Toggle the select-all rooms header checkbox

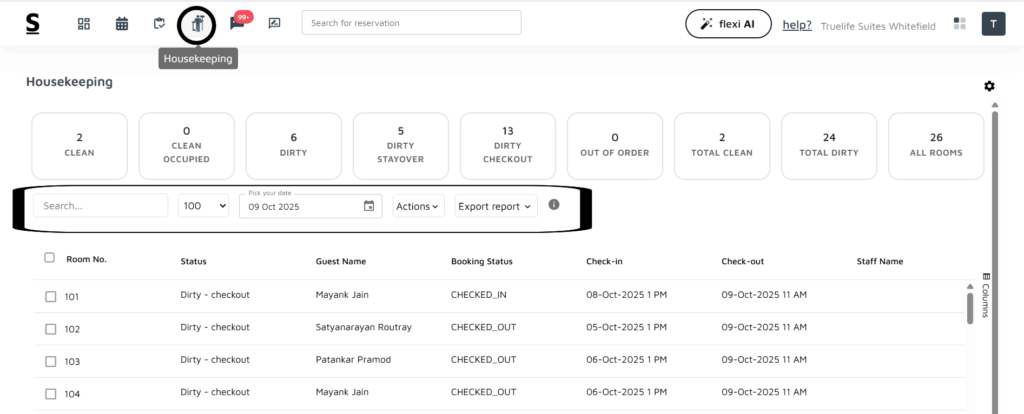point(50,258)
